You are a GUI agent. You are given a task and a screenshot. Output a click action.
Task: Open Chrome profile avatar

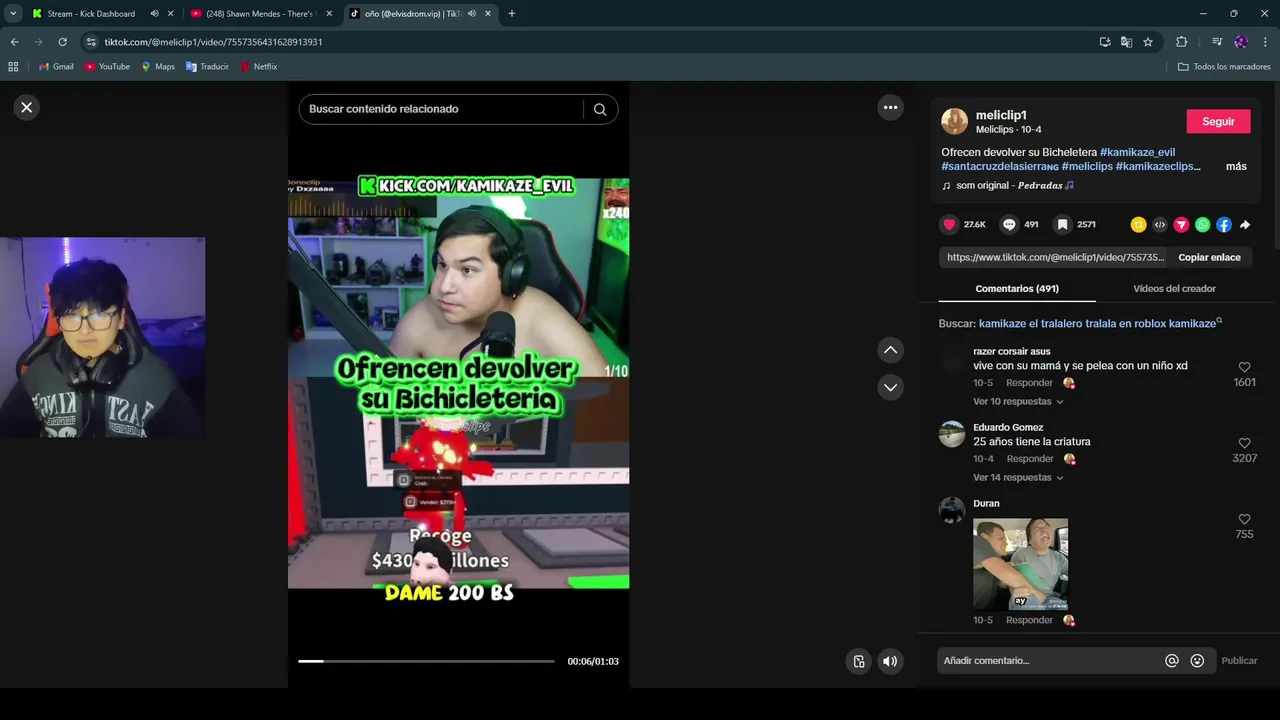(x=1241, y=42)
